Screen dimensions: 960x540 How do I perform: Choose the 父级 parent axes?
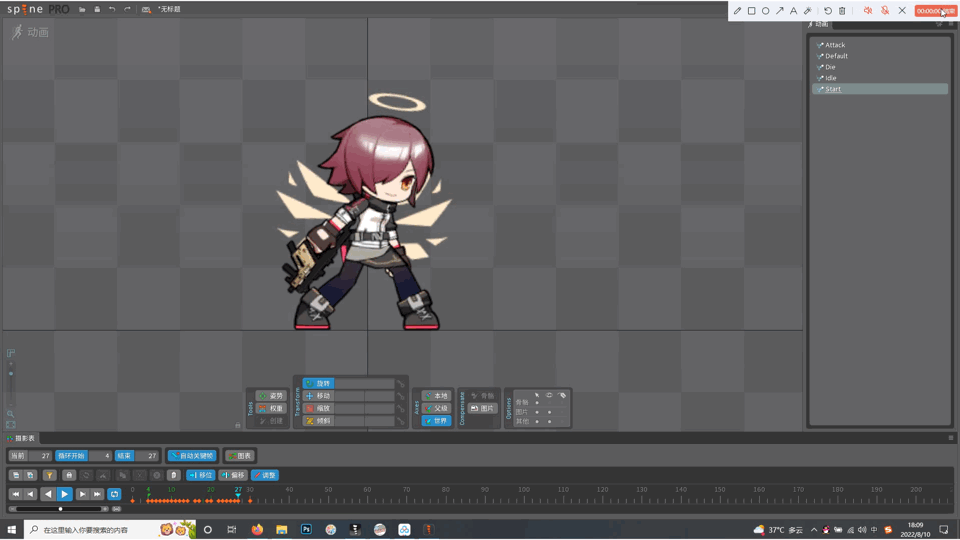(437, 408)
